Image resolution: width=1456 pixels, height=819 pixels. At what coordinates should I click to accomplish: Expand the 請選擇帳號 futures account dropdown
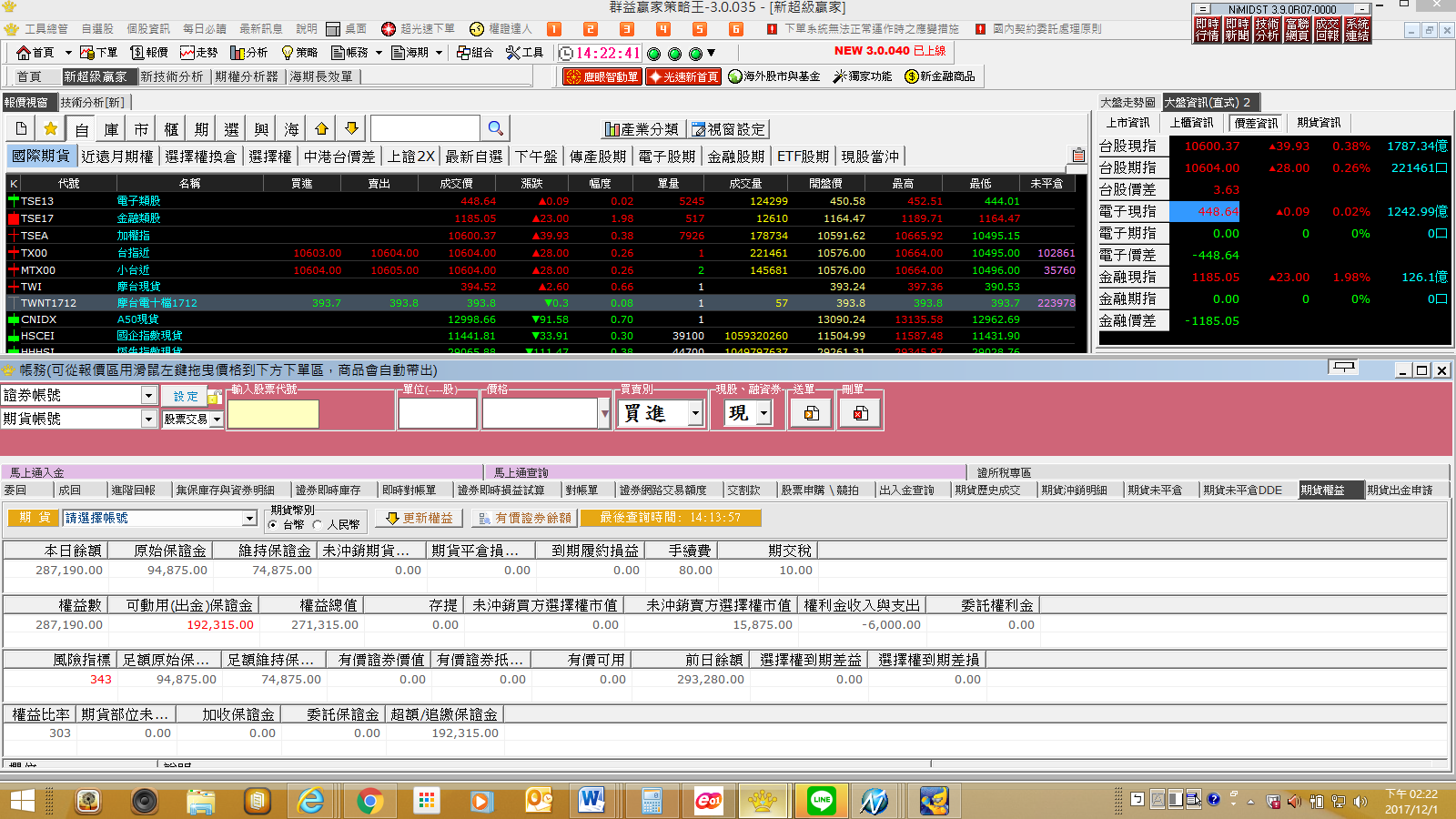click(249, 518)
